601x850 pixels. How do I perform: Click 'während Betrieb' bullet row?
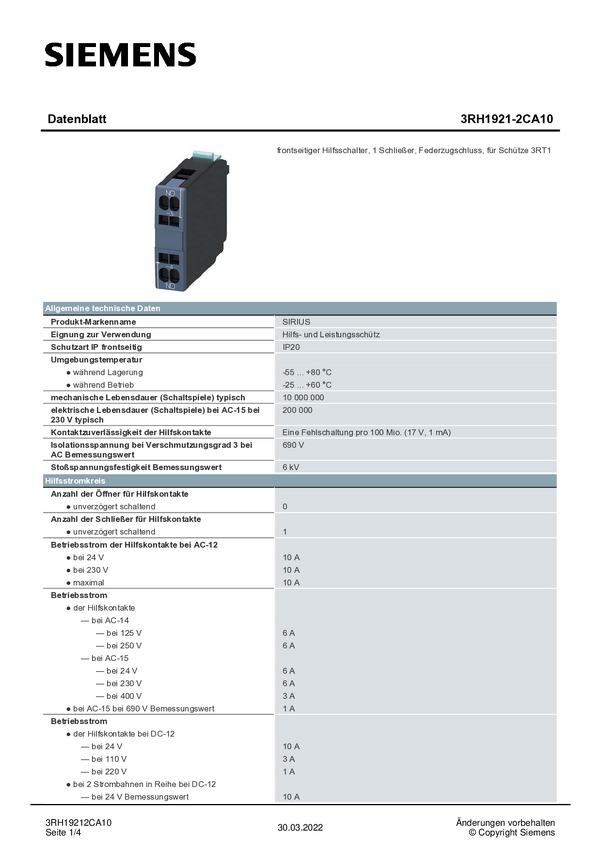coord(100,385)
